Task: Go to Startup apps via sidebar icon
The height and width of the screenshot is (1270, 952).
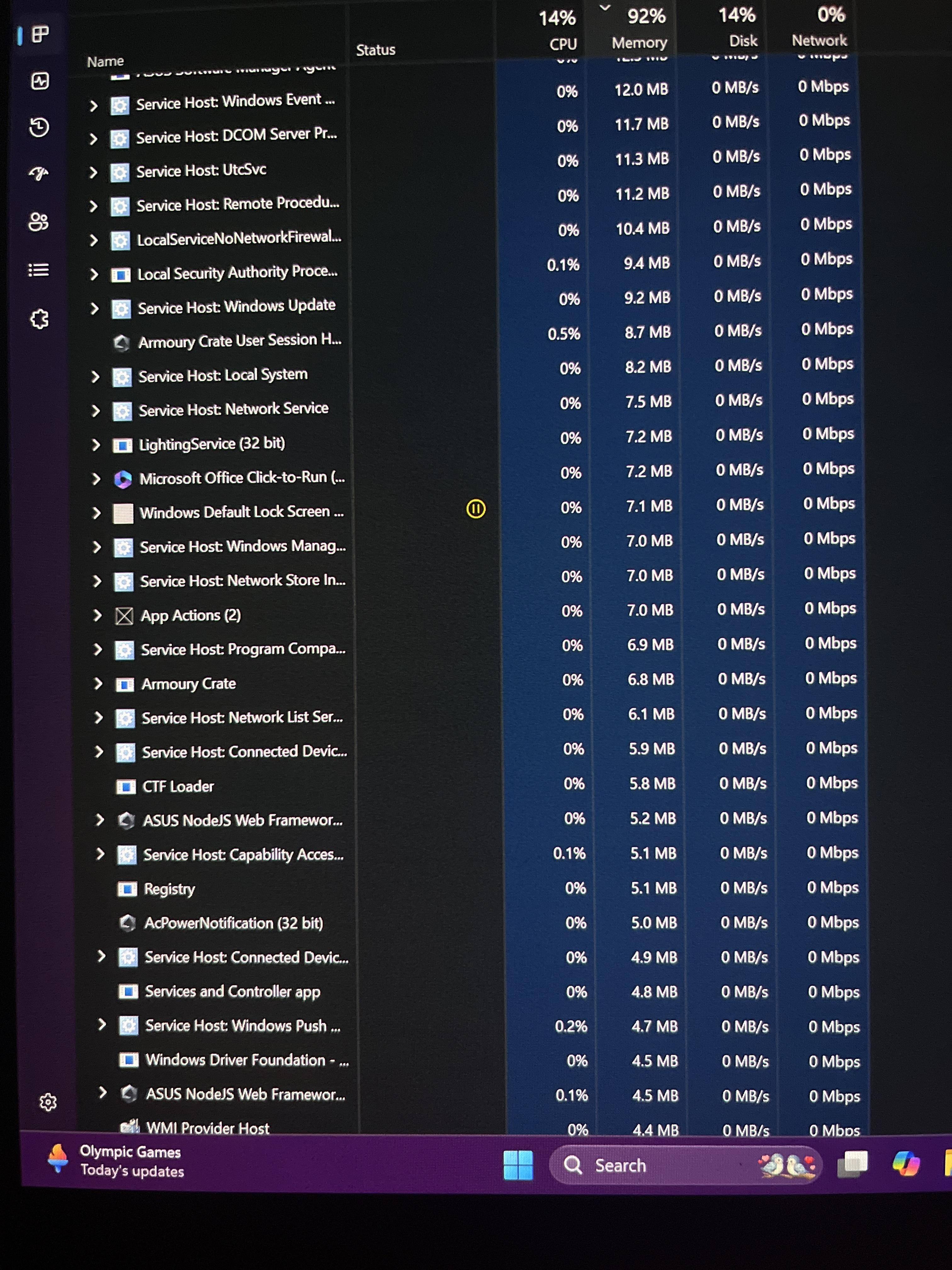Action: click(x=39, y=173)
